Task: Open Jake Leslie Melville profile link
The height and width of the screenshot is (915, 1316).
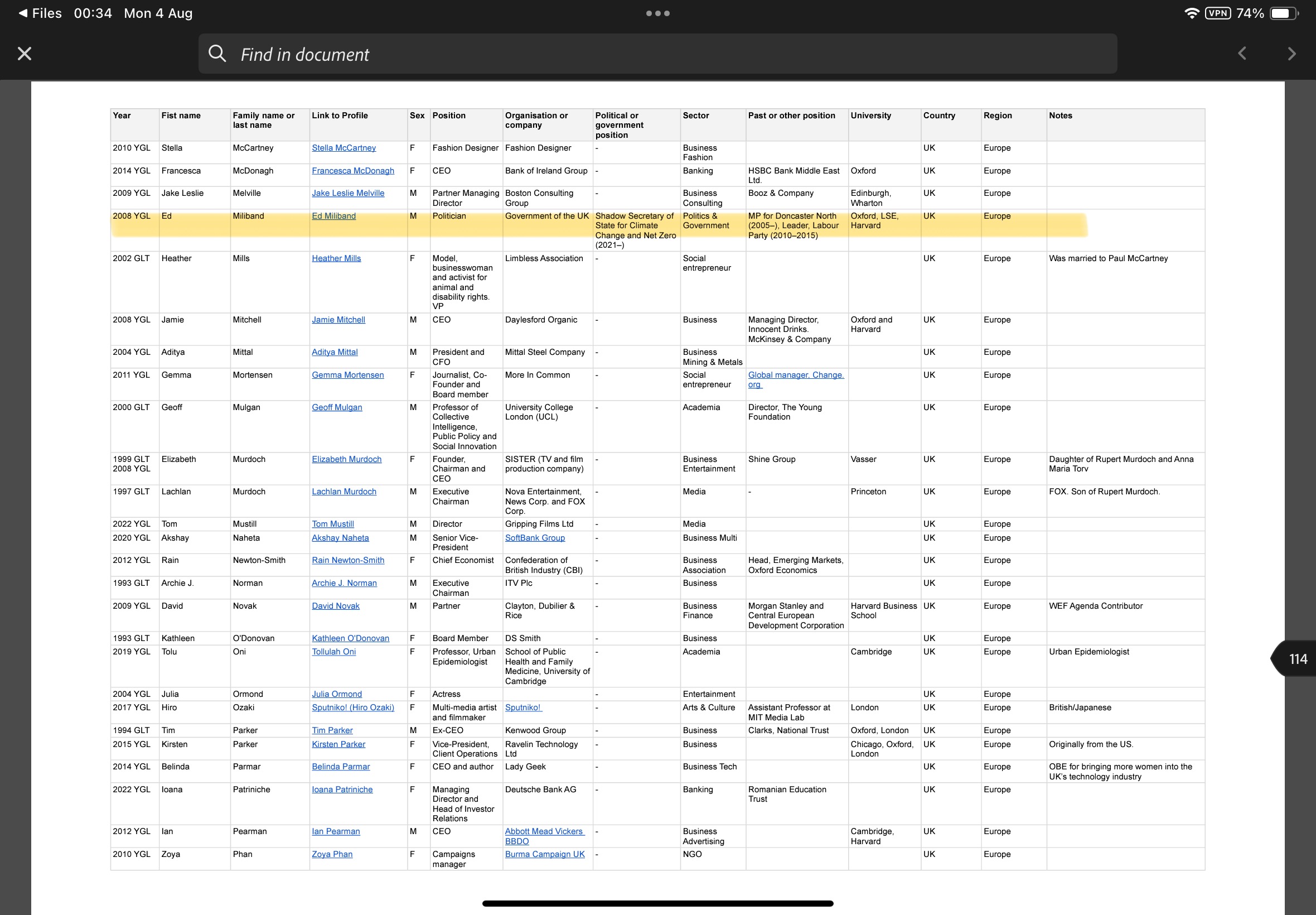Action: pos(348,193)
